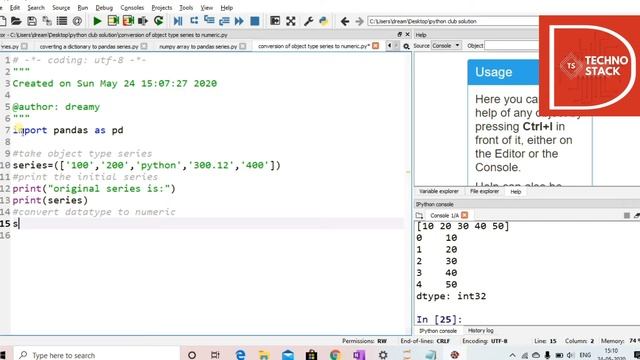The width and height of the screenshot is (640, 360).
Task: Switch to the File explorer tab
Action: [484, 191]
